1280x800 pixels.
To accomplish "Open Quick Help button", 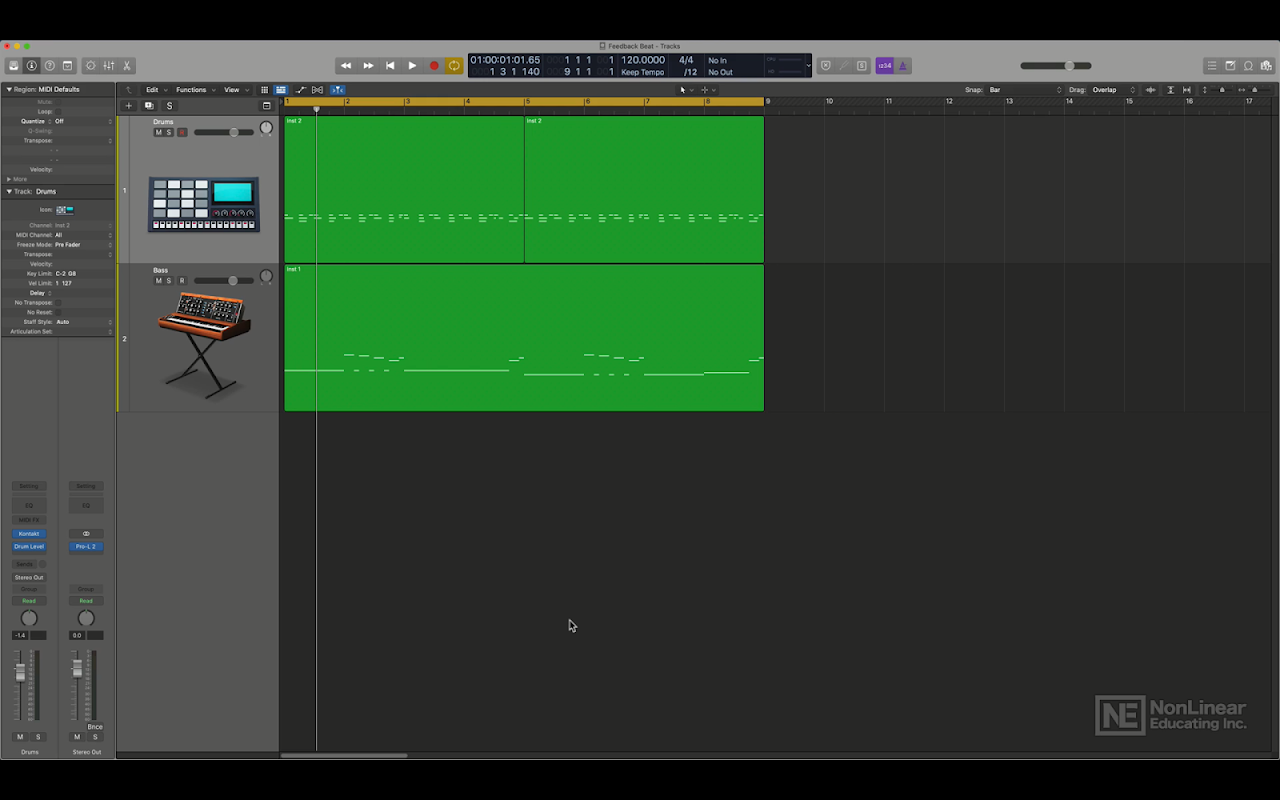I will click(49, 66).
